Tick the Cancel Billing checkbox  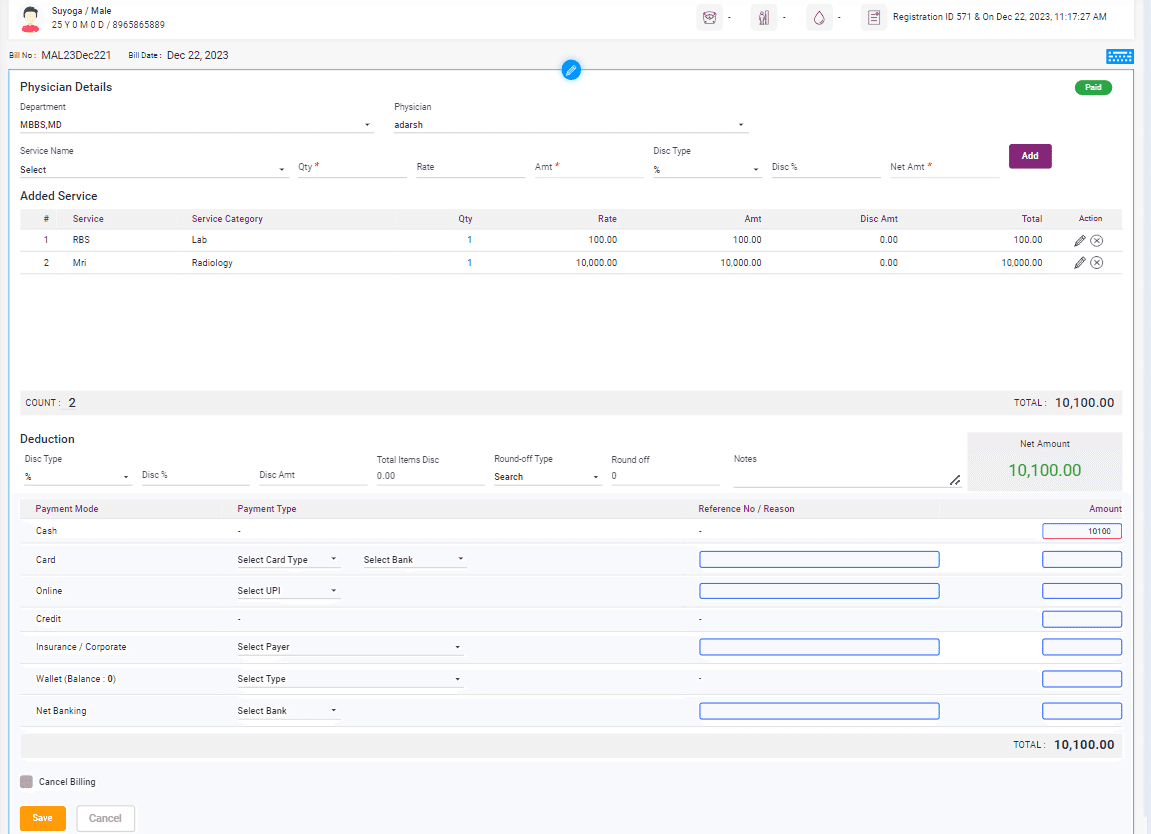[x=27, y=782]
